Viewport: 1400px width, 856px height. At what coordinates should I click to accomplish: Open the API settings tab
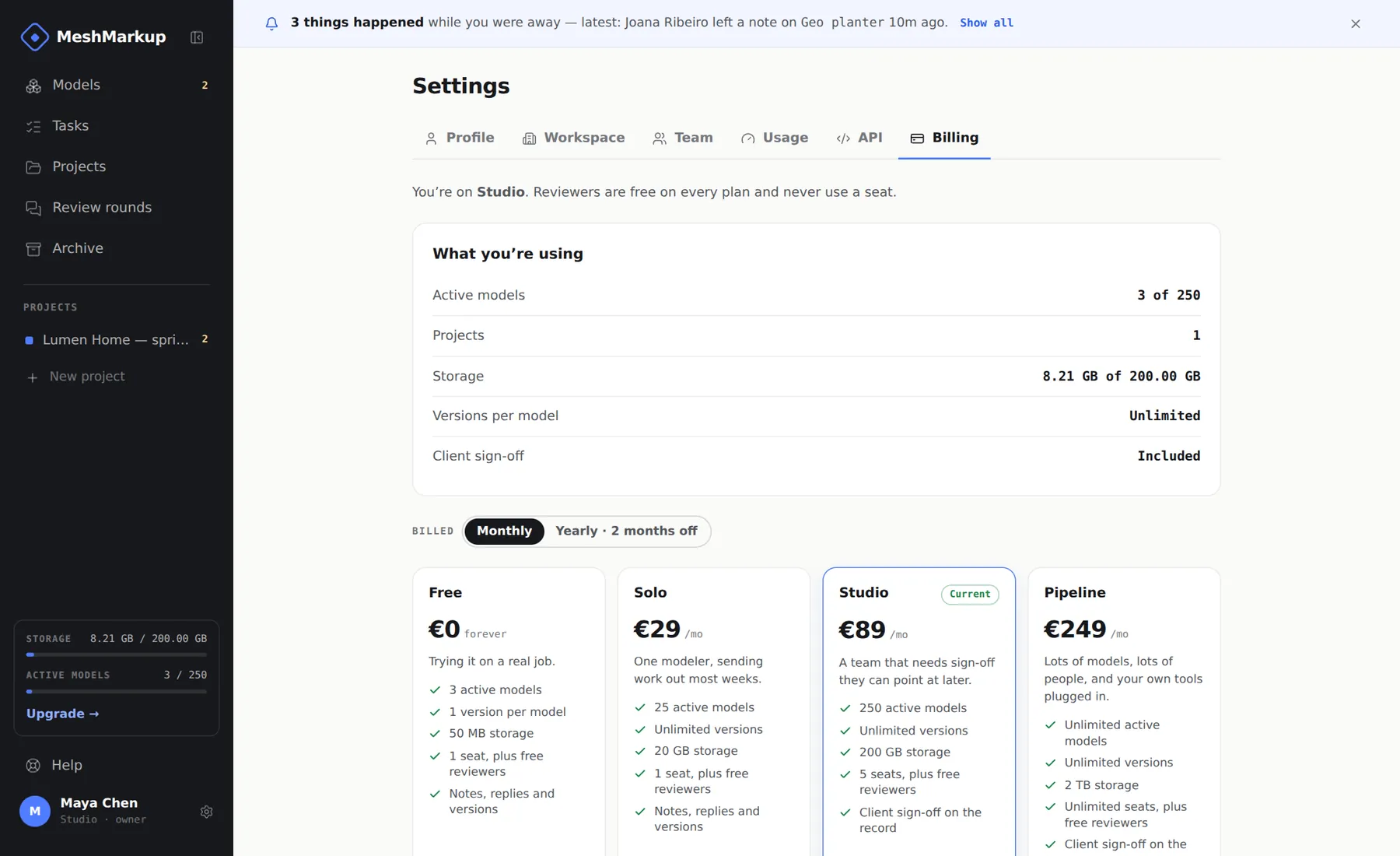(859, 138)
